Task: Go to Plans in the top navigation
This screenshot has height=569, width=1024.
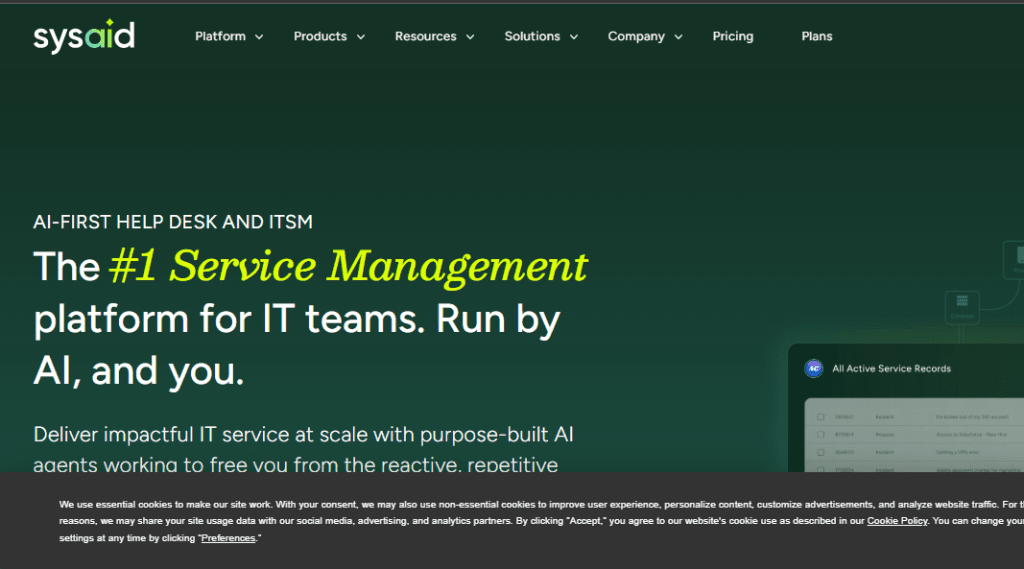Action: [816, 36]
